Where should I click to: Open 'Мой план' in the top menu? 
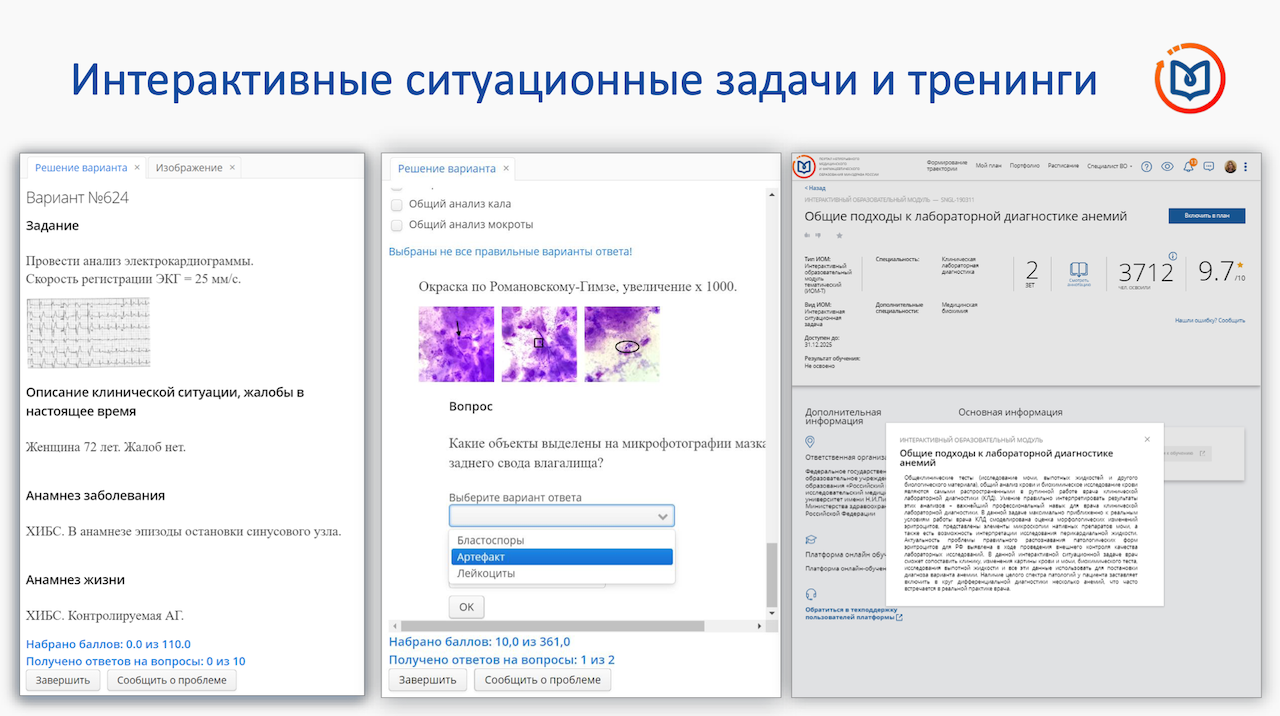tap(988, 166)
